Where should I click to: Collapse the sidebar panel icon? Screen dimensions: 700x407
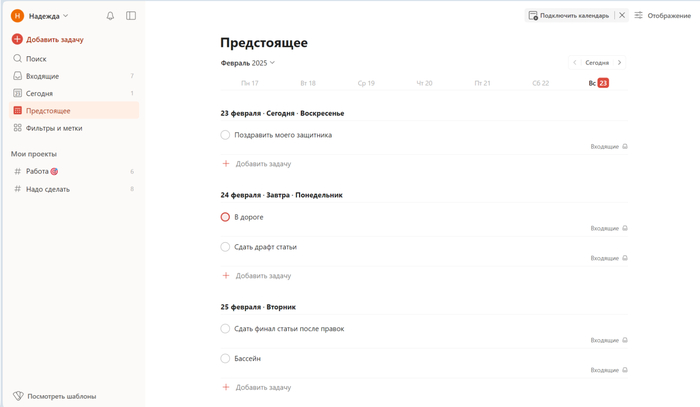[x=131, y=16]
